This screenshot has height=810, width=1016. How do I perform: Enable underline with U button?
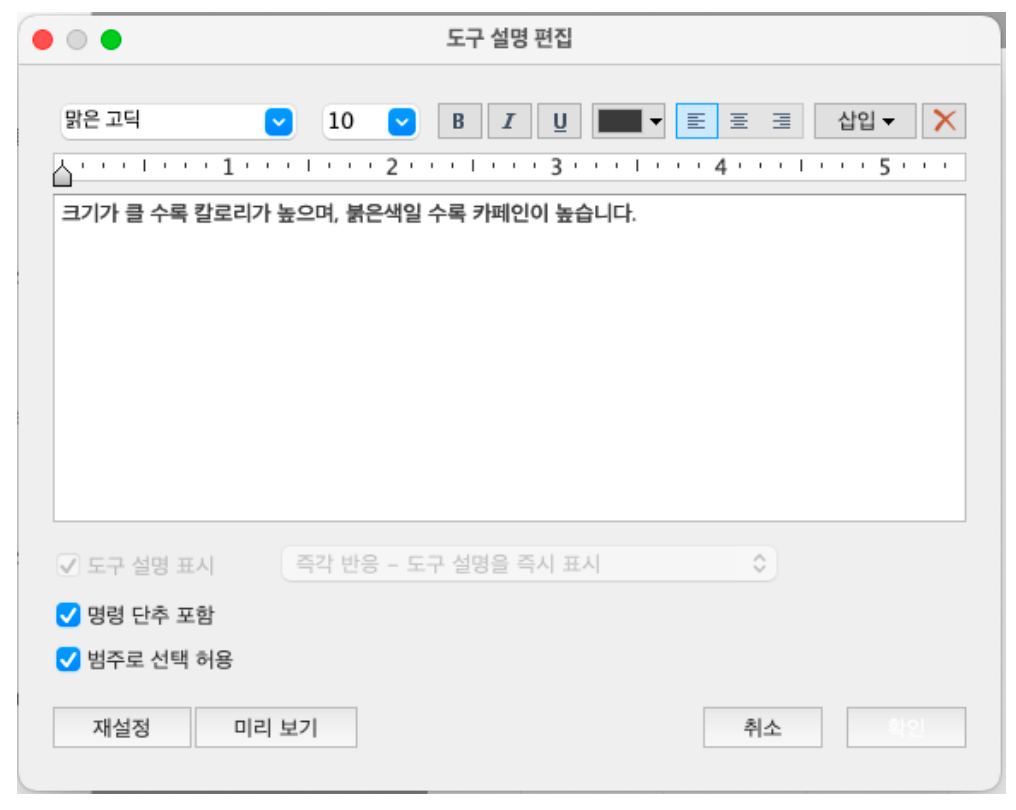coord(559,122)
